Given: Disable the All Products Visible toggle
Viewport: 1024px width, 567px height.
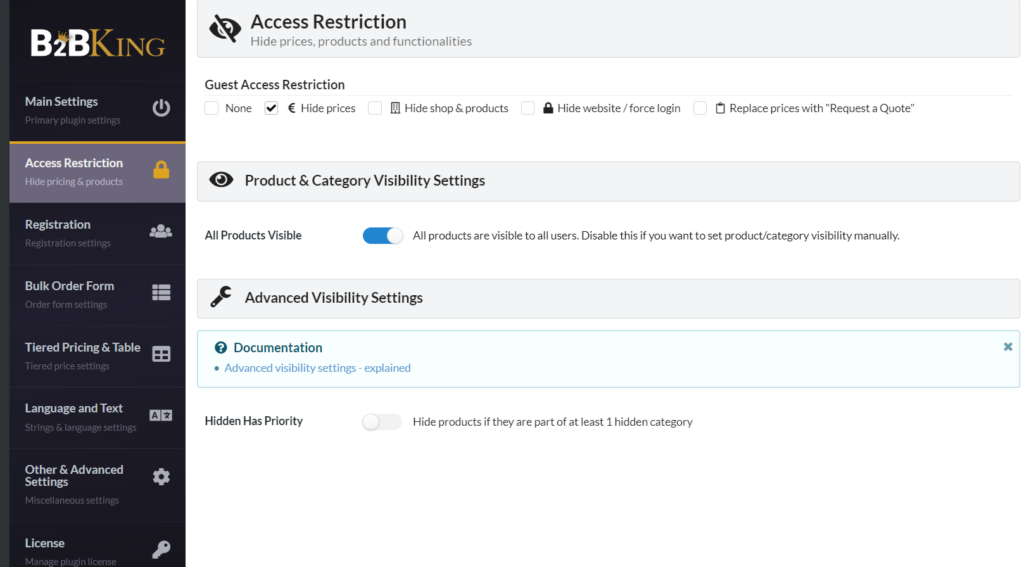Looking at the screenshot, I should [x=382, y=236].
